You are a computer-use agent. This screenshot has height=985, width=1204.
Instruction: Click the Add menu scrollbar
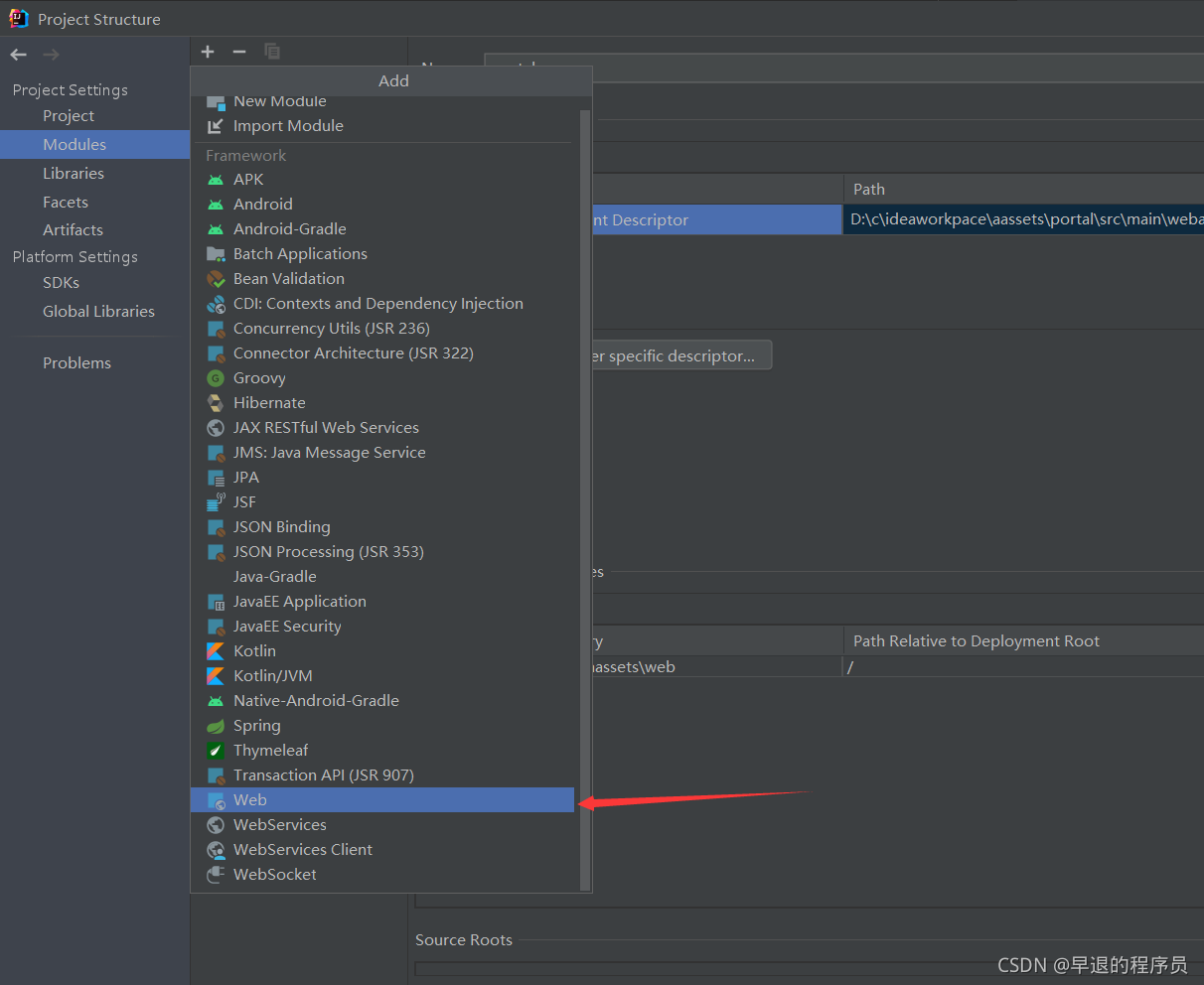pos(584,496)
